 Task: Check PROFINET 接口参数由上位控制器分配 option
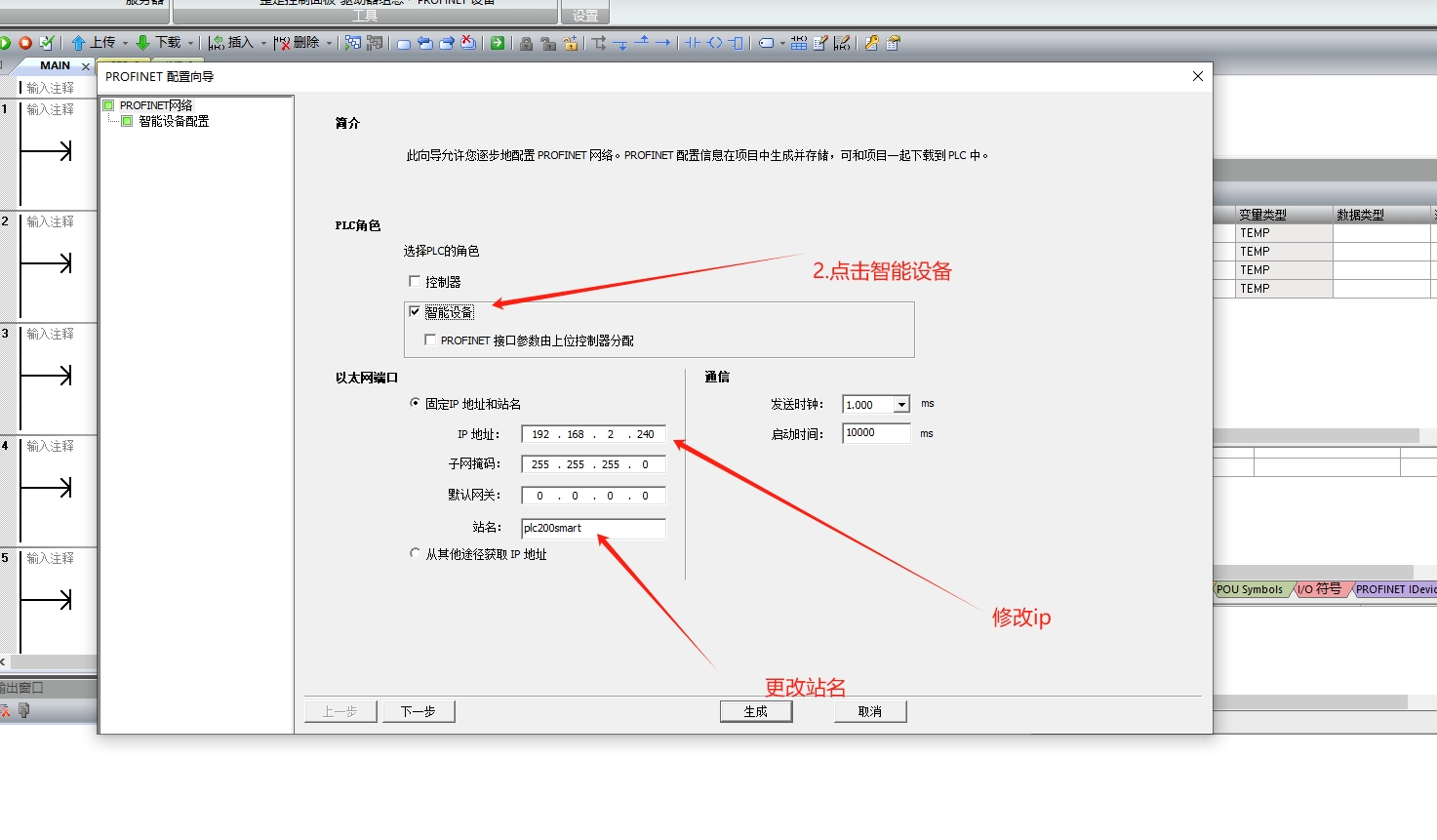point(430,340)
